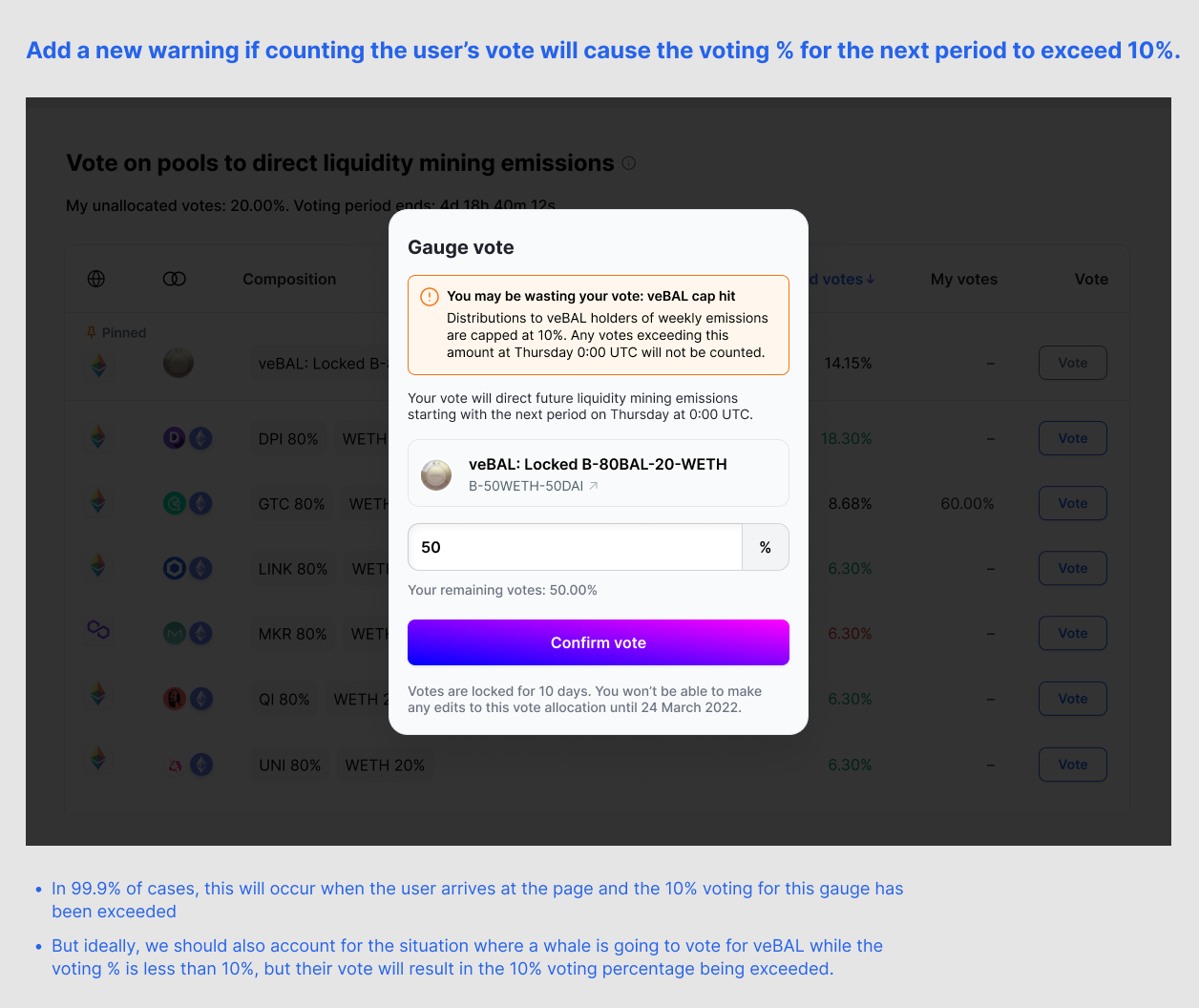Click inside the vote percentage input showing 50
Image resolution: width=1199 pixels, height=1008 pixels.
(x=573, y=546)
